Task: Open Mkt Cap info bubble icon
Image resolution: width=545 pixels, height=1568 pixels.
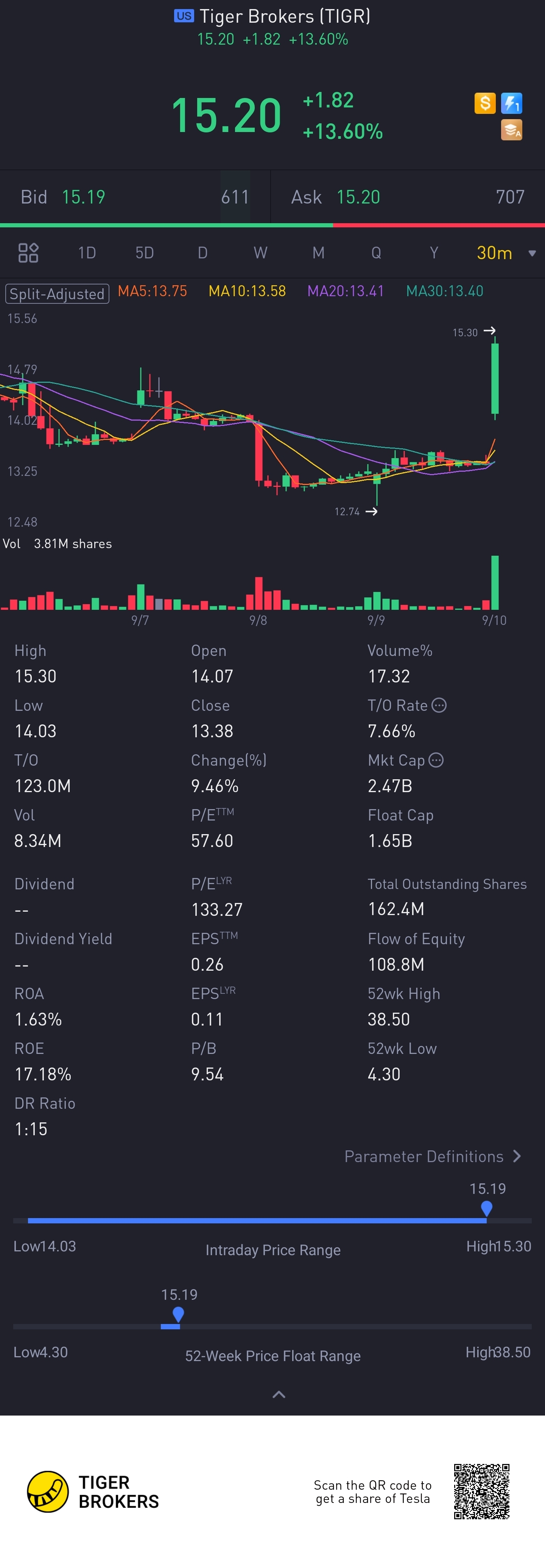Action: (436, 760)
